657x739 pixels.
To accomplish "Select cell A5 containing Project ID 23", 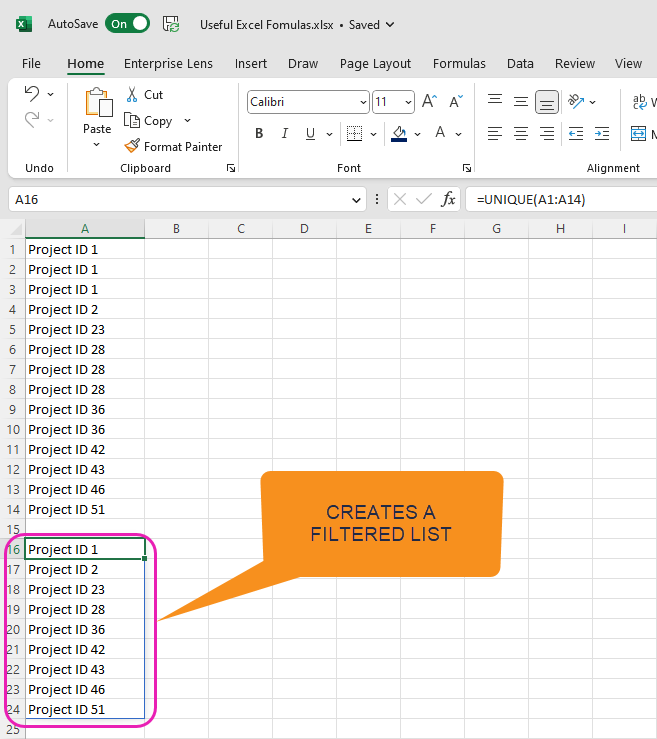I will [85, 329].
